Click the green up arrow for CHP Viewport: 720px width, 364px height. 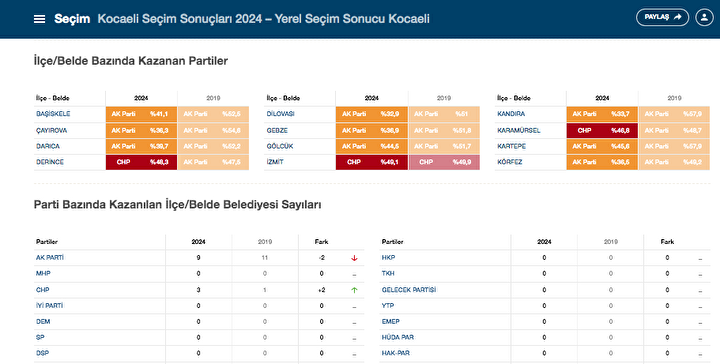pos(354,290)
